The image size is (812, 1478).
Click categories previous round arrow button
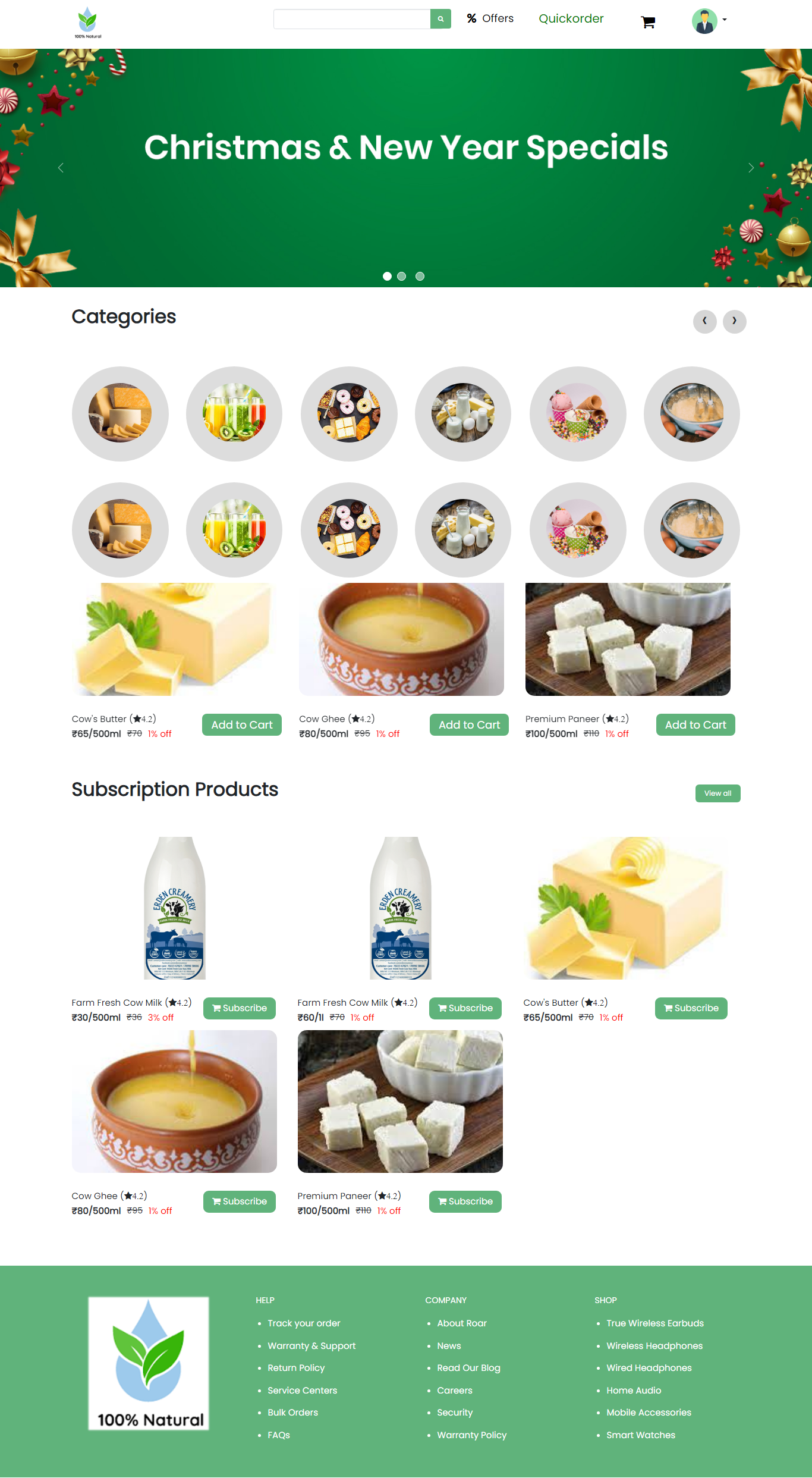[x=705, y=321]
